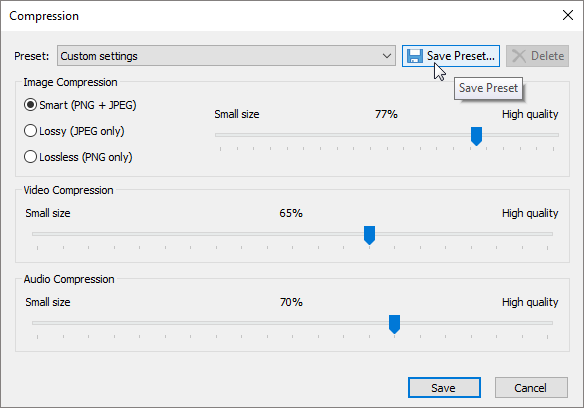Click the image compression slider thumb
584x408 pixels.
tap(476, 136)
